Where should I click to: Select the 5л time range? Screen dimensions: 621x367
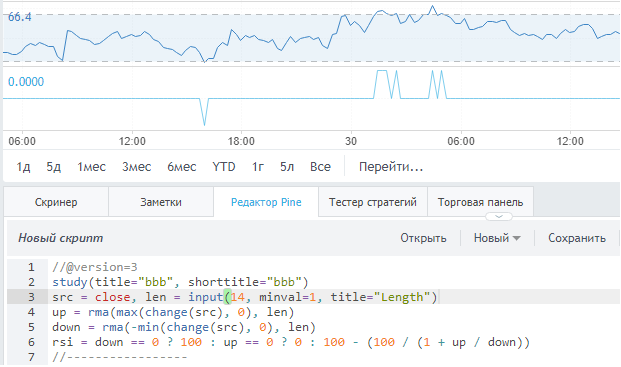tap(287, 167)
